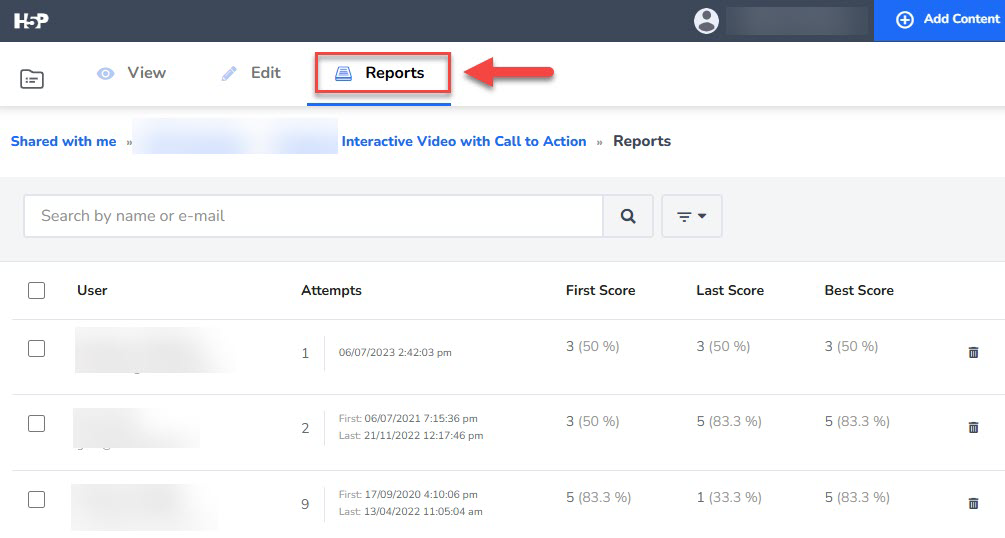Click the attempts count 9
Image resolution: width=1005 pixels, height=538 pixels.
(x=305, y=504)
